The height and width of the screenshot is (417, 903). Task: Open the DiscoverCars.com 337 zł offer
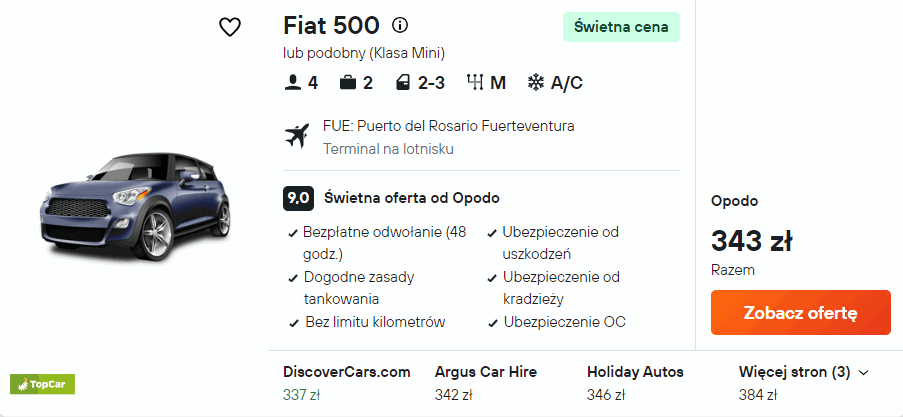(x=346, y=383)
